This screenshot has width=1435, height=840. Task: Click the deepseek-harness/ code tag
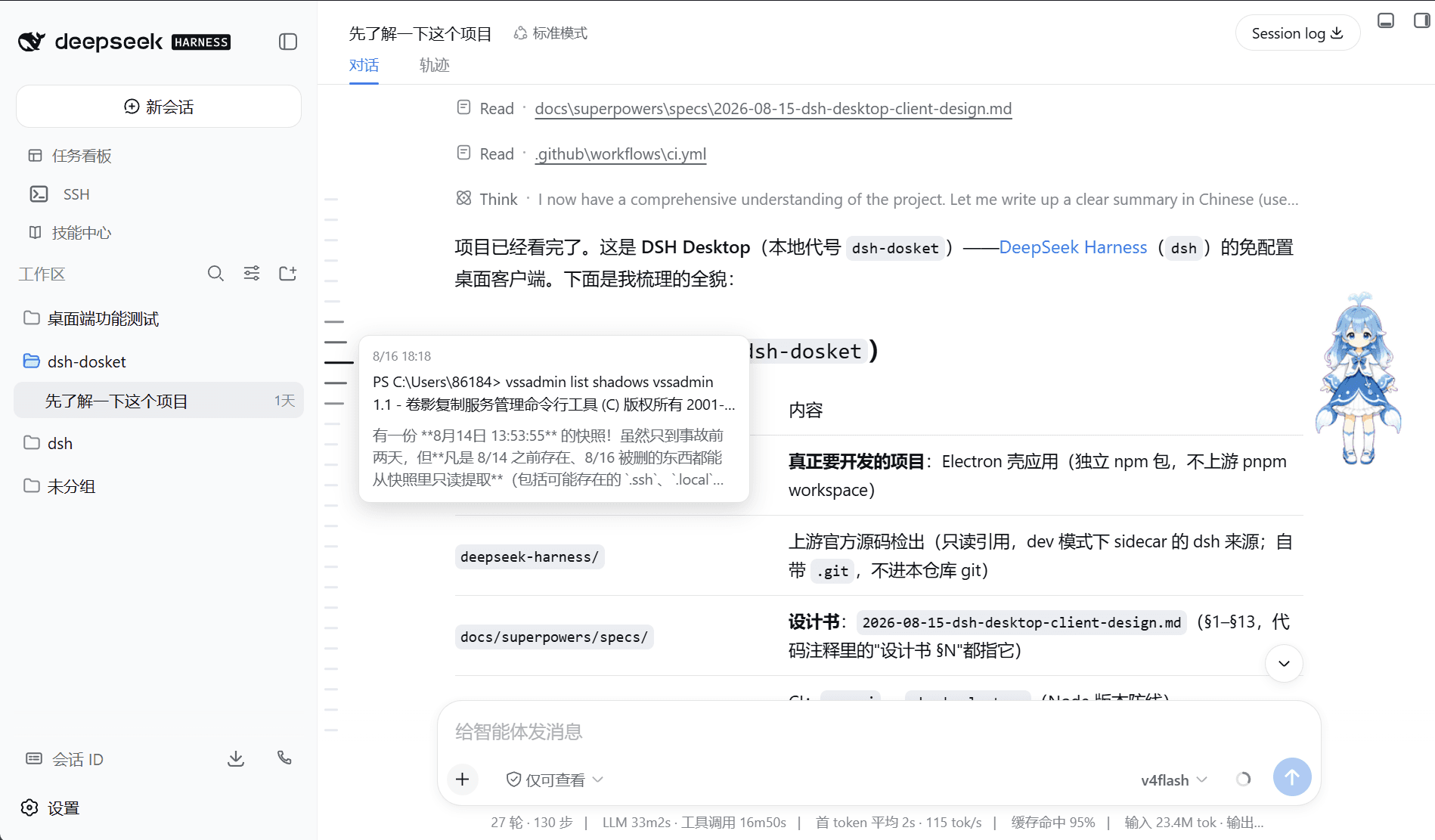tap(529, 557)
